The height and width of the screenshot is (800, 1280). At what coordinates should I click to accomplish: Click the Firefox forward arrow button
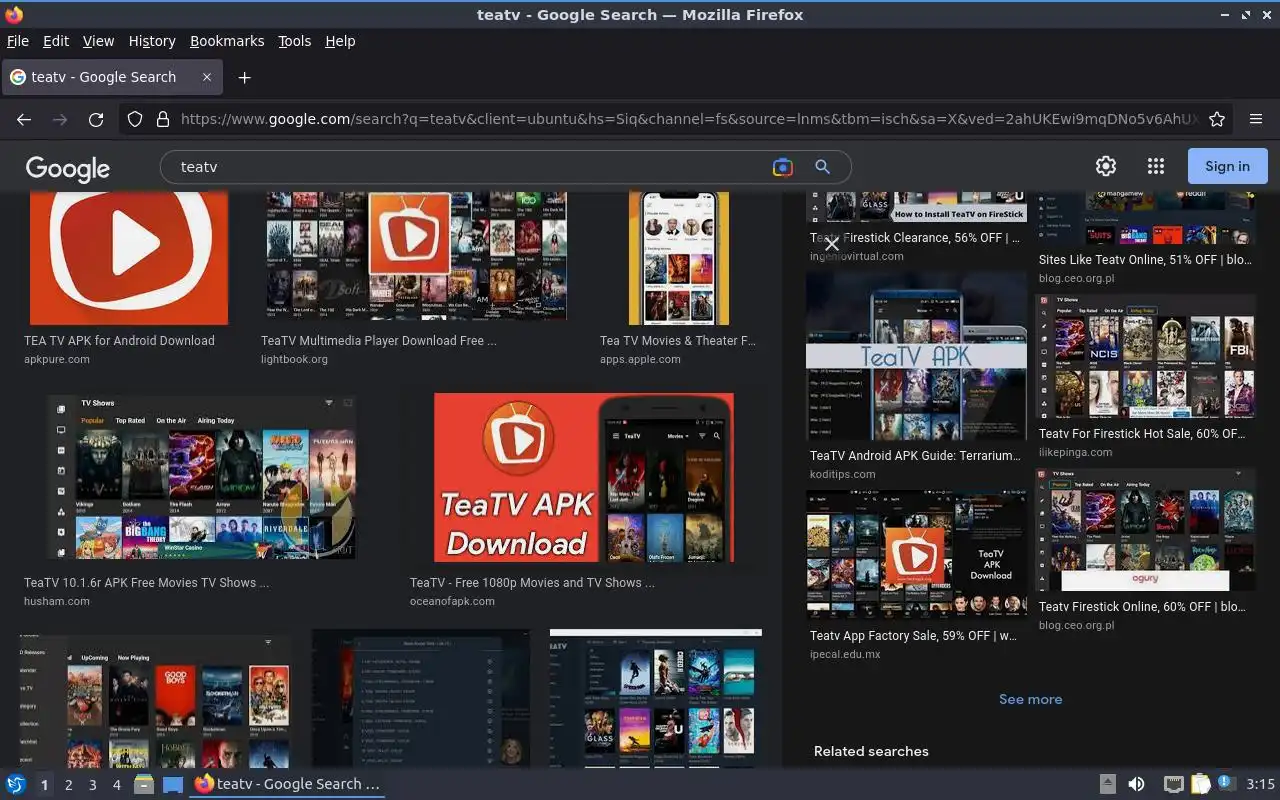click(60, 119)
